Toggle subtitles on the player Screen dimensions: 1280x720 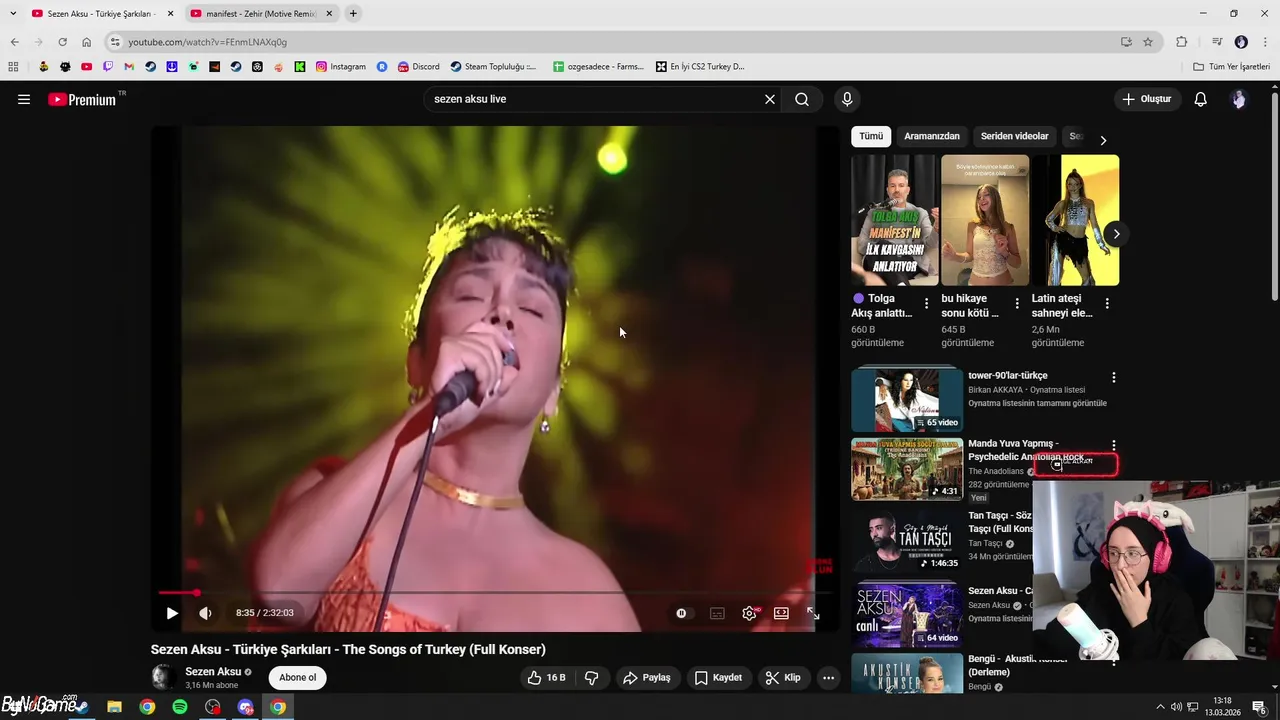point(717,613)
